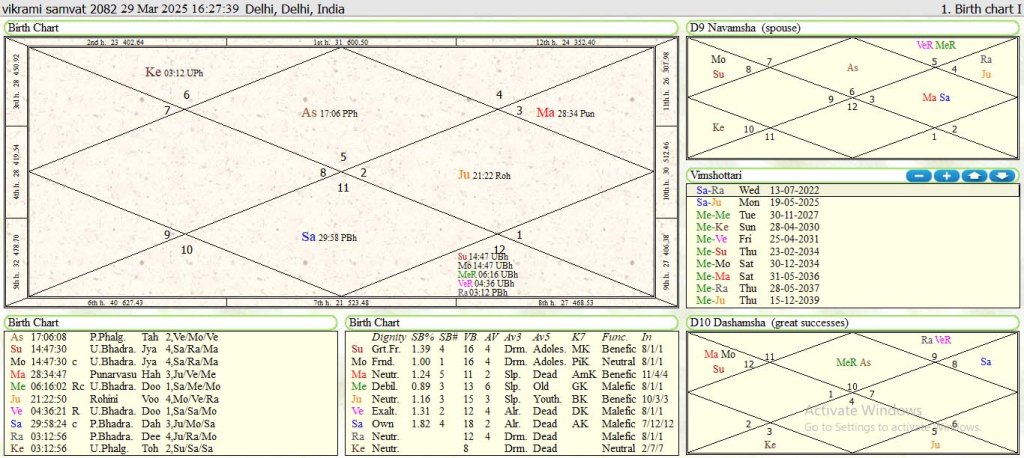Click the Func. column header in table
The height and width of the screenshot is (458, 1024).
pos(617,337)
